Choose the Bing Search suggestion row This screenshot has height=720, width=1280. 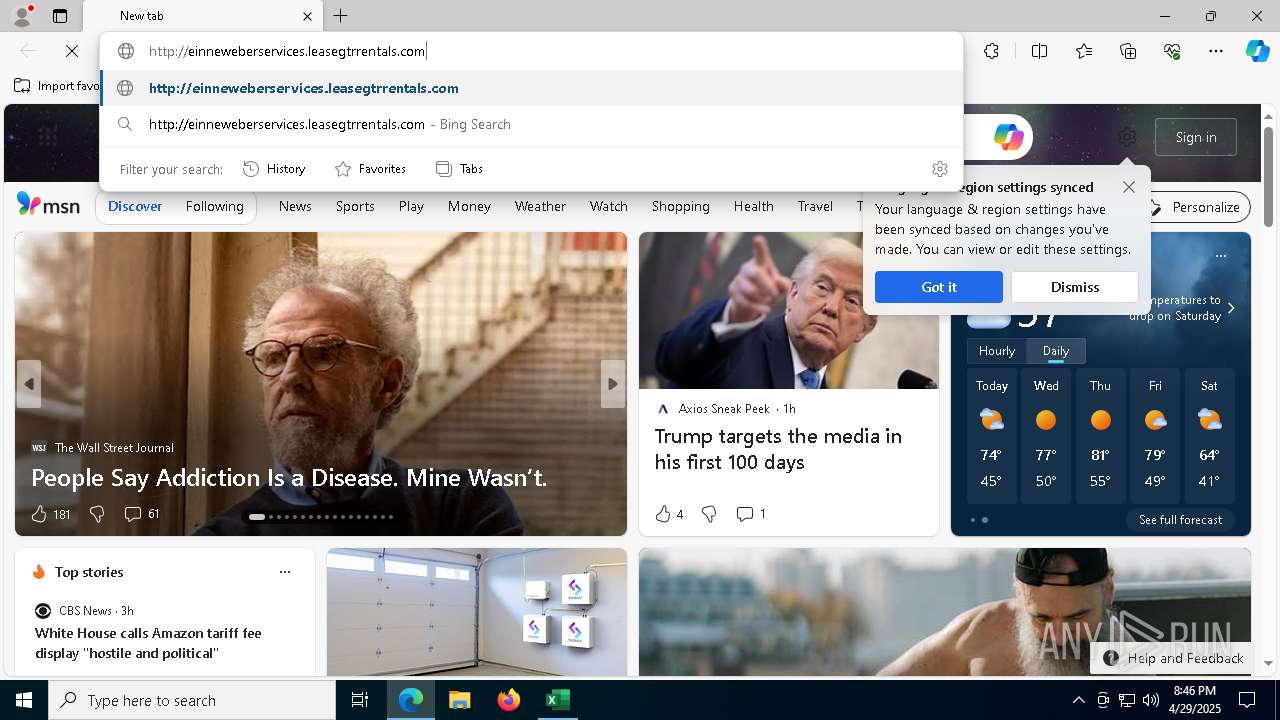pos(532,124)
